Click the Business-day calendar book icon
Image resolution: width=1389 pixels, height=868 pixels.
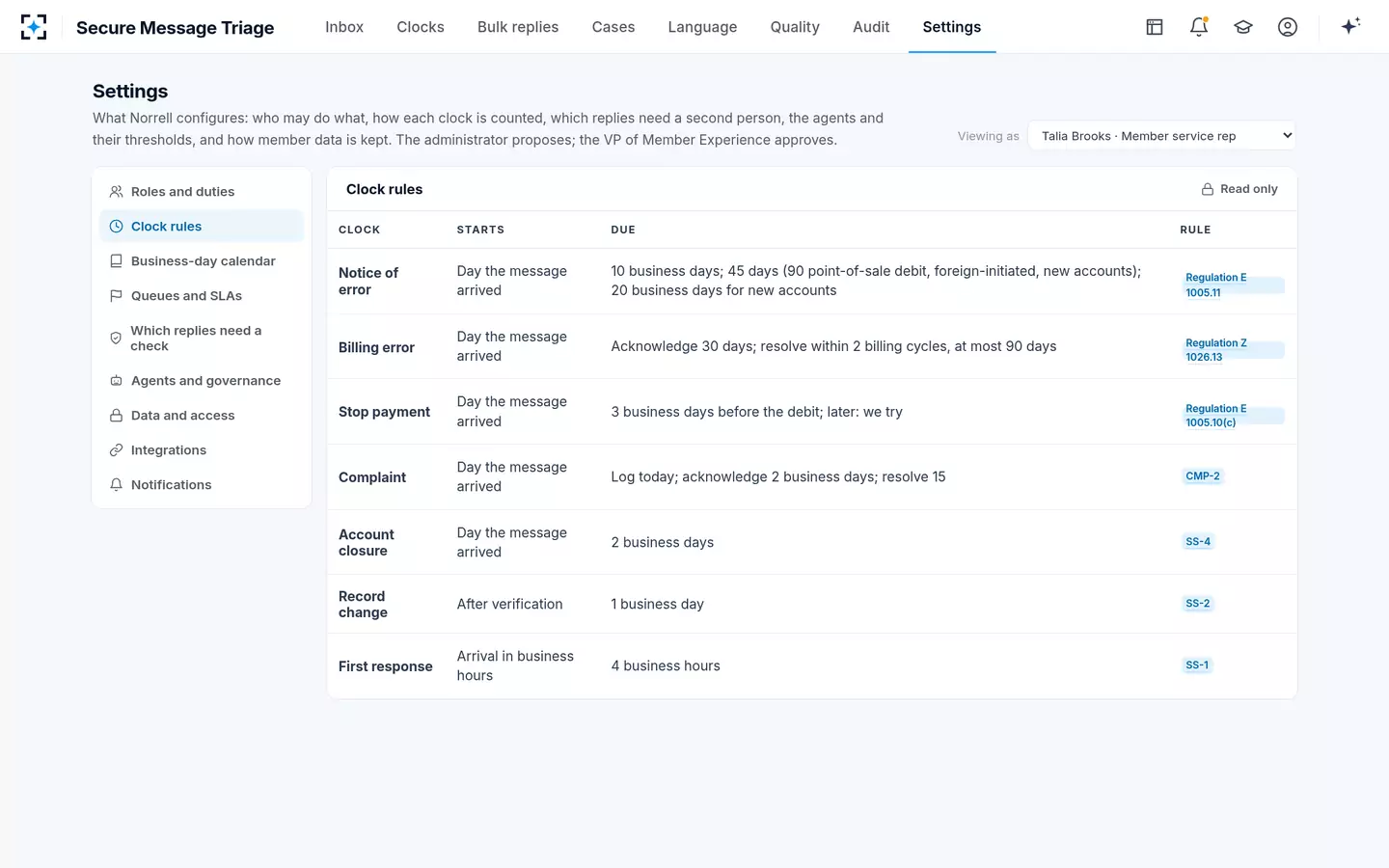pyautogui.click(x=116, y=261)
